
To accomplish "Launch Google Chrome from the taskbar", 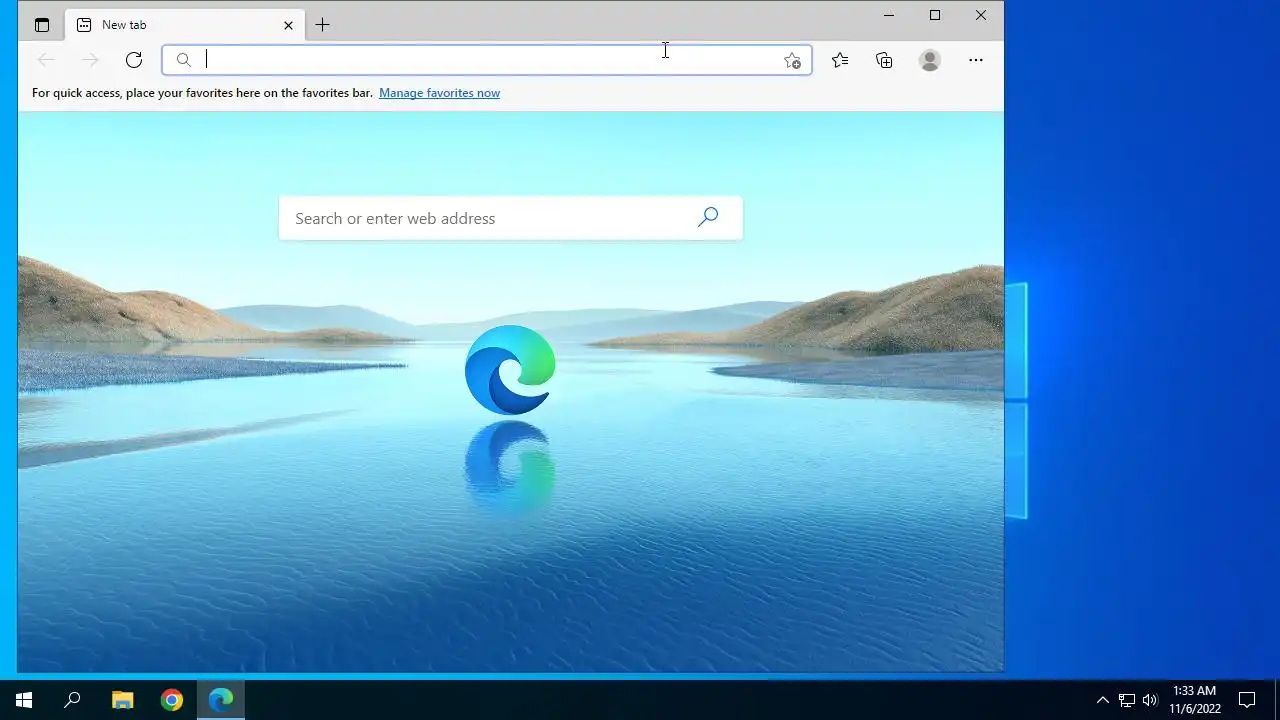I will point(172,700).
